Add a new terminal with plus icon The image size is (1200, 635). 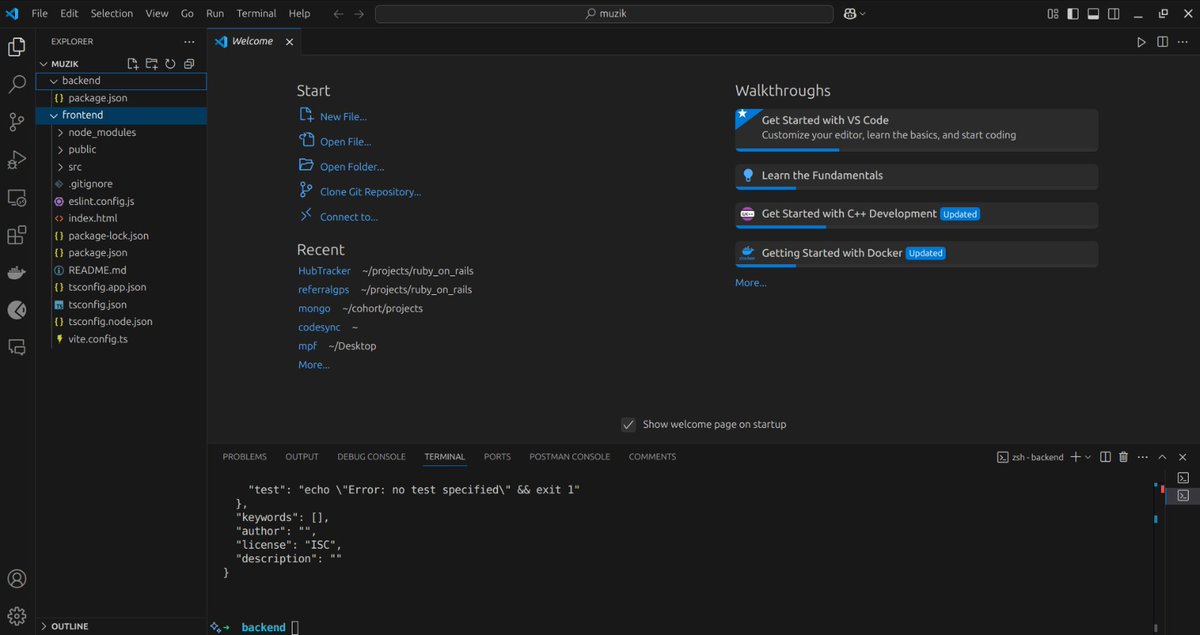pos(1076,457)
